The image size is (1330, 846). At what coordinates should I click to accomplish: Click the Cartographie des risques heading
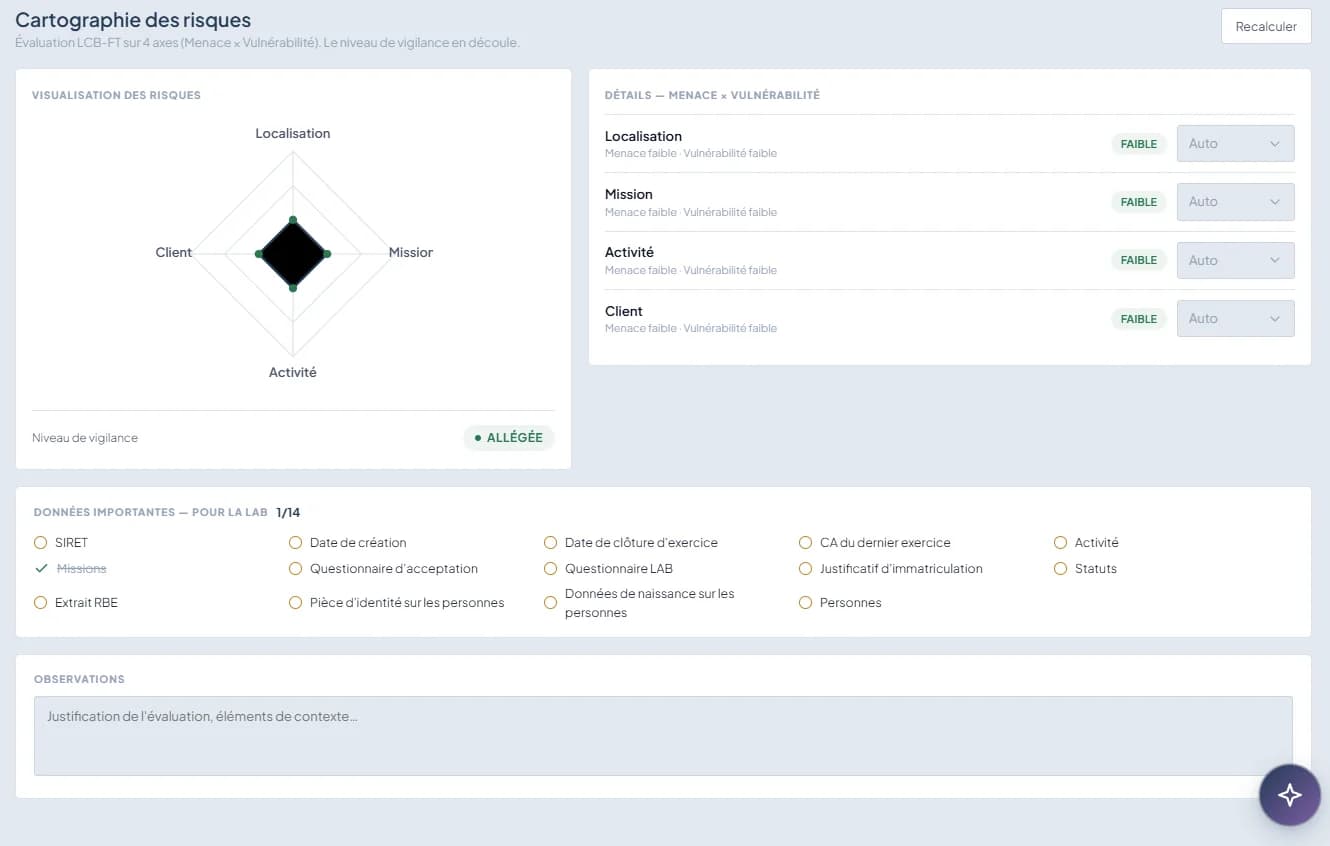tap(133, 20)
